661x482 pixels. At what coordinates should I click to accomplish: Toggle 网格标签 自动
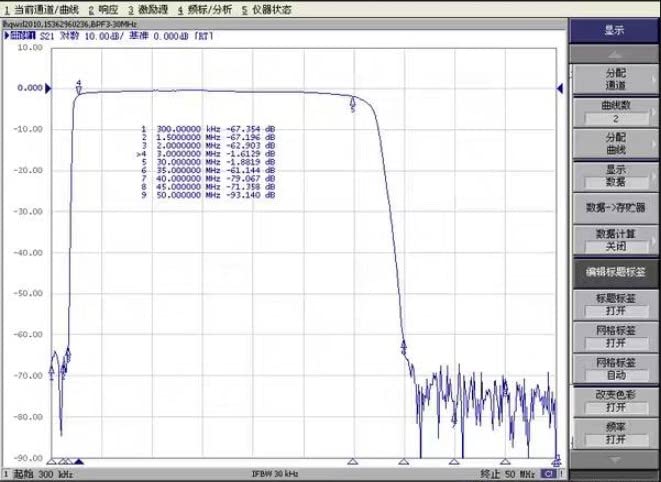click(615, 369)
